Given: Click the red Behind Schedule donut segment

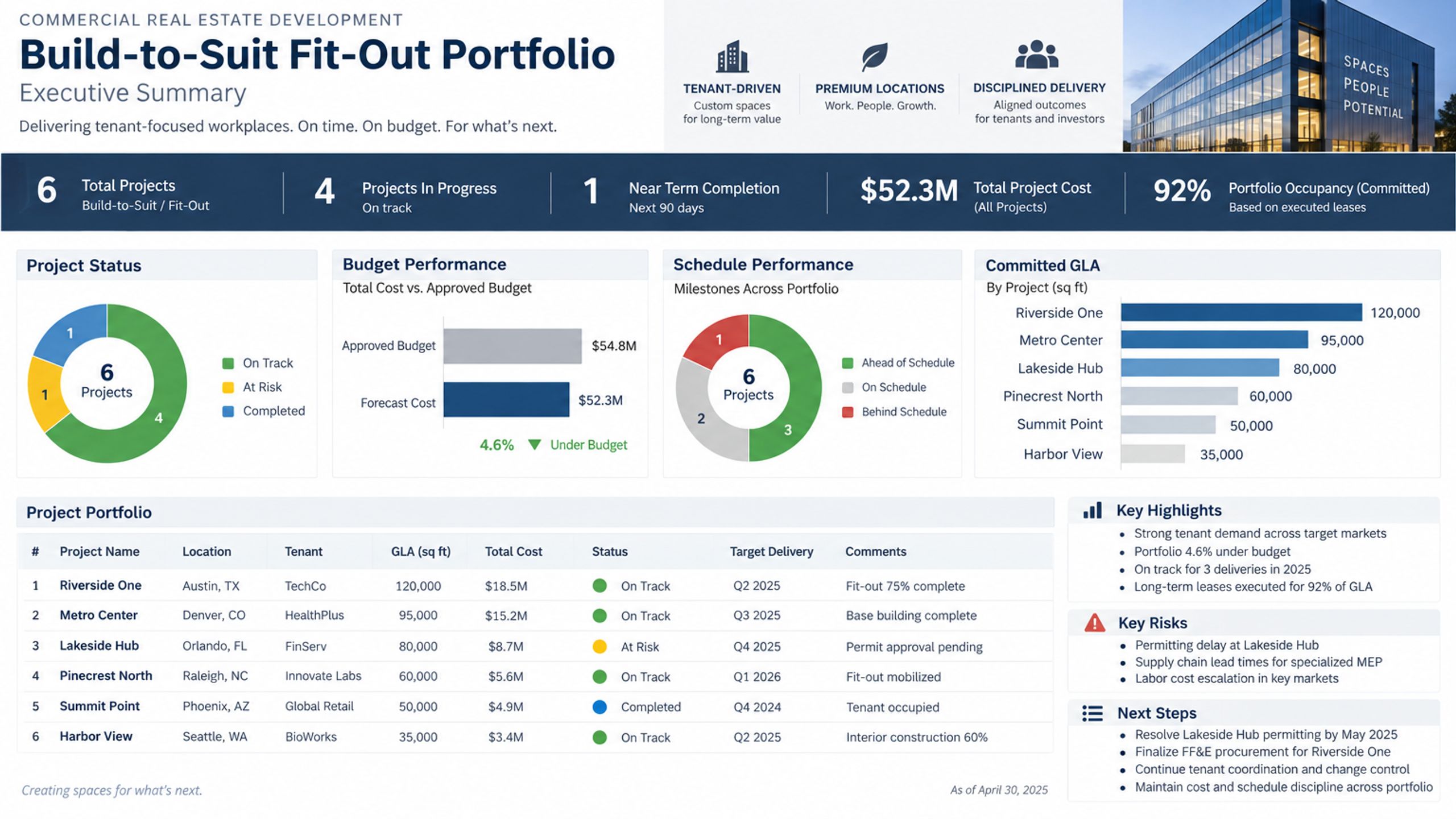Looking at the screenshot, I should [x=719, y=339].
